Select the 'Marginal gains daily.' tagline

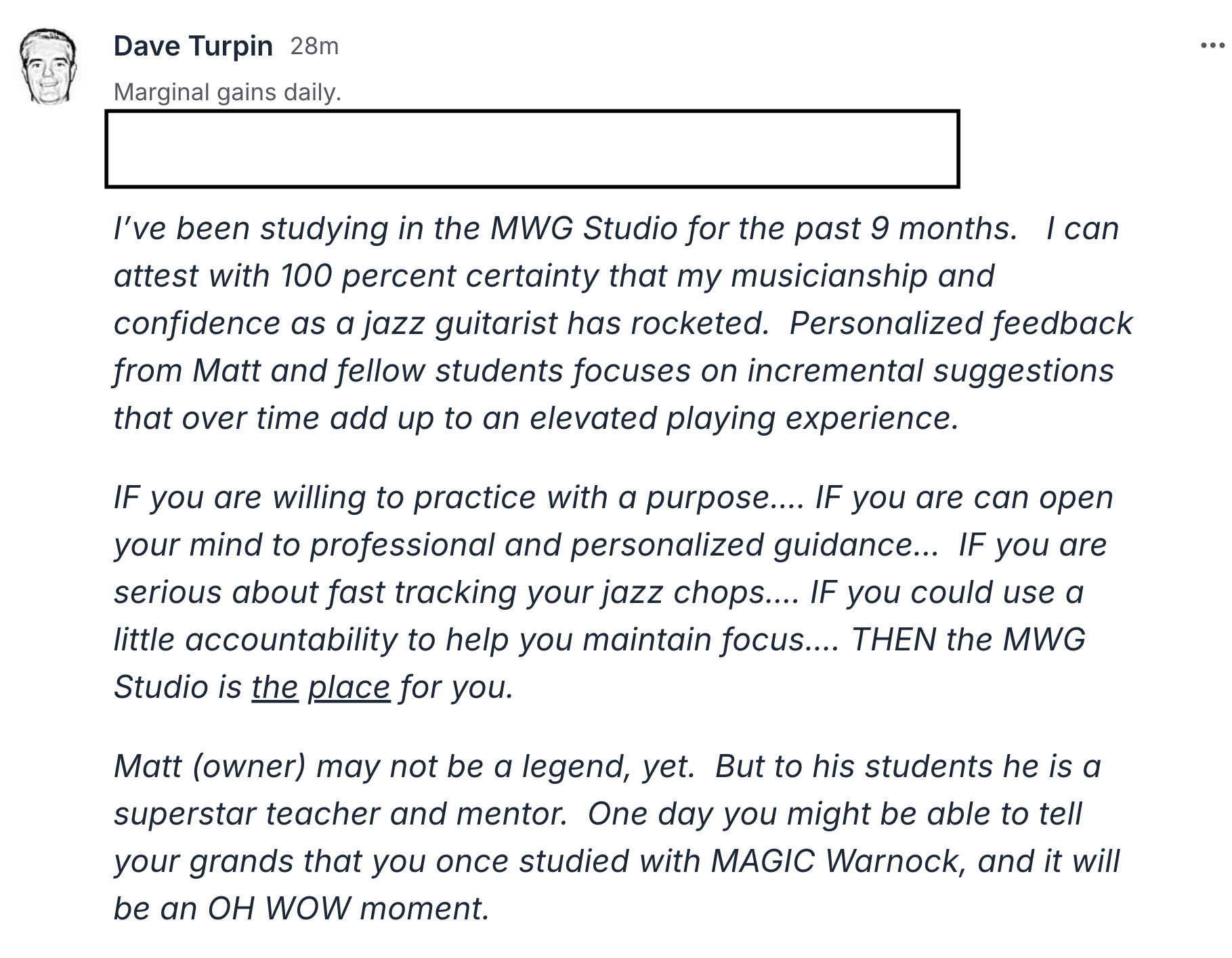pos(228,92)
